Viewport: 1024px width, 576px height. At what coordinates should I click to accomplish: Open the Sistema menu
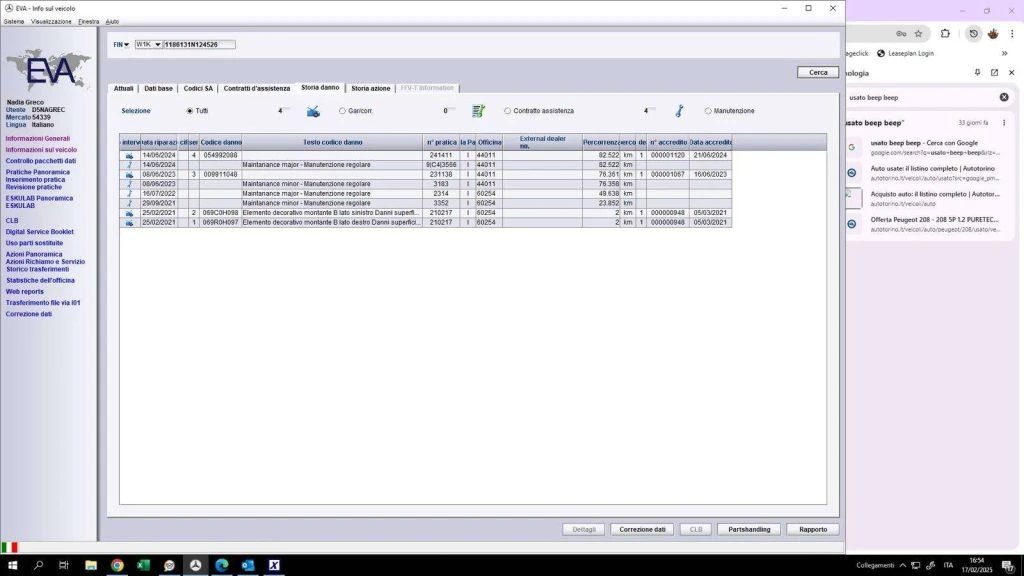(14, 22)
